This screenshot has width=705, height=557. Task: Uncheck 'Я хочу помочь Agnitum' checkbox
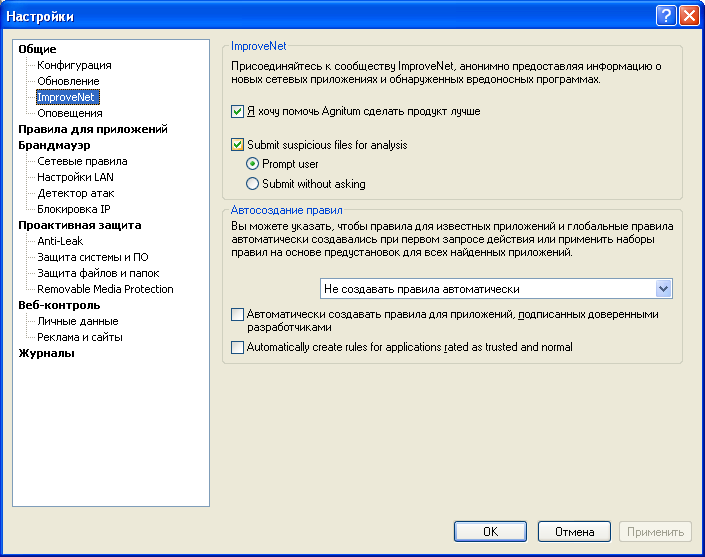(x=237, y=111)
